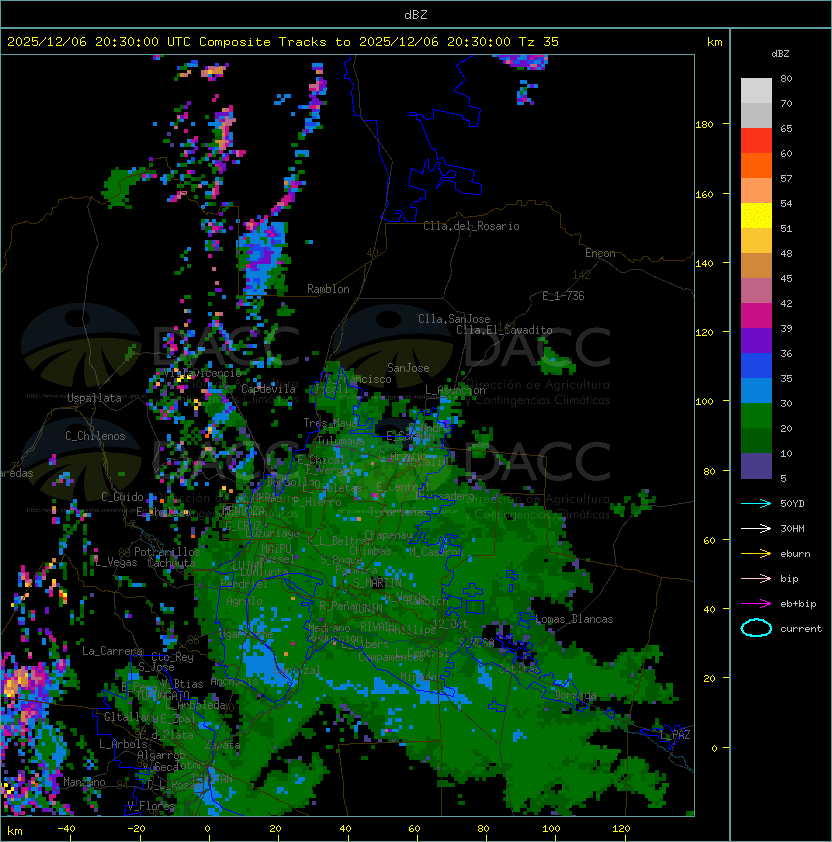Screen dimensions: 832x842
Task: Click the '30HM' legend label
Action: [792, 529]
